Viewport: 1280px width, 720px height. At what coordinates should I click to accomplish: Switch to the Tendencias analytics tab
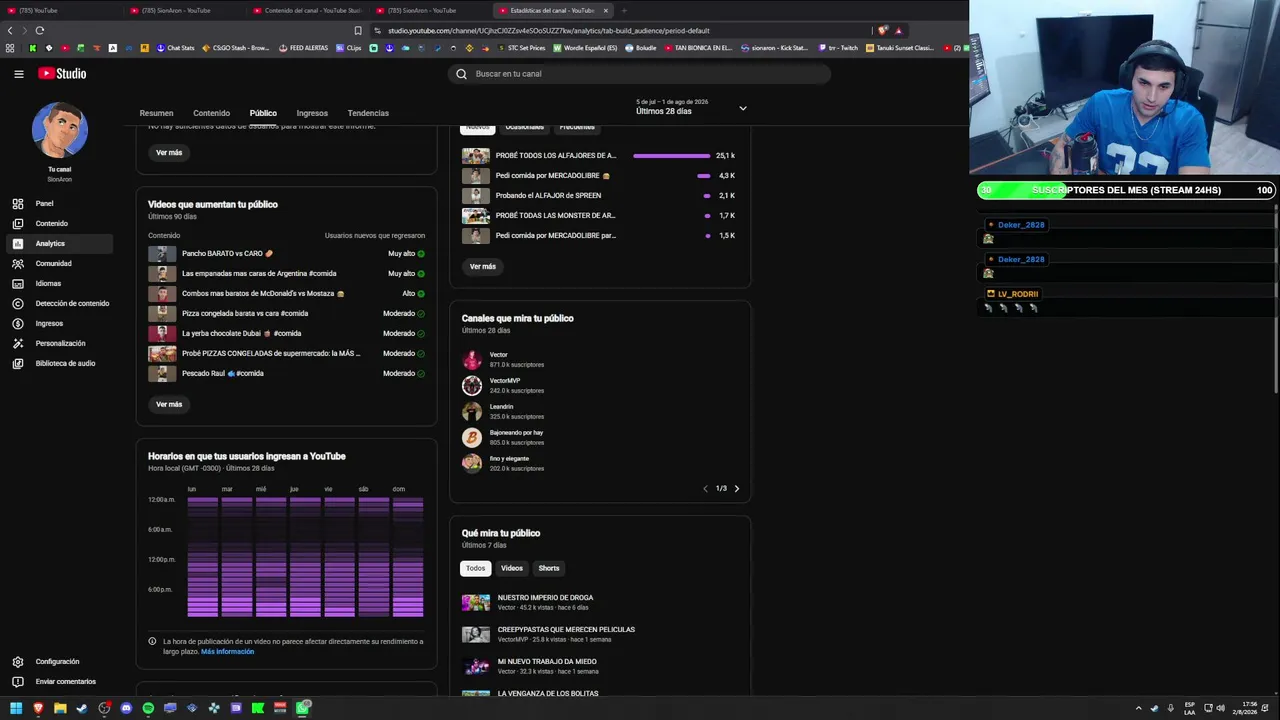(368, 113)
